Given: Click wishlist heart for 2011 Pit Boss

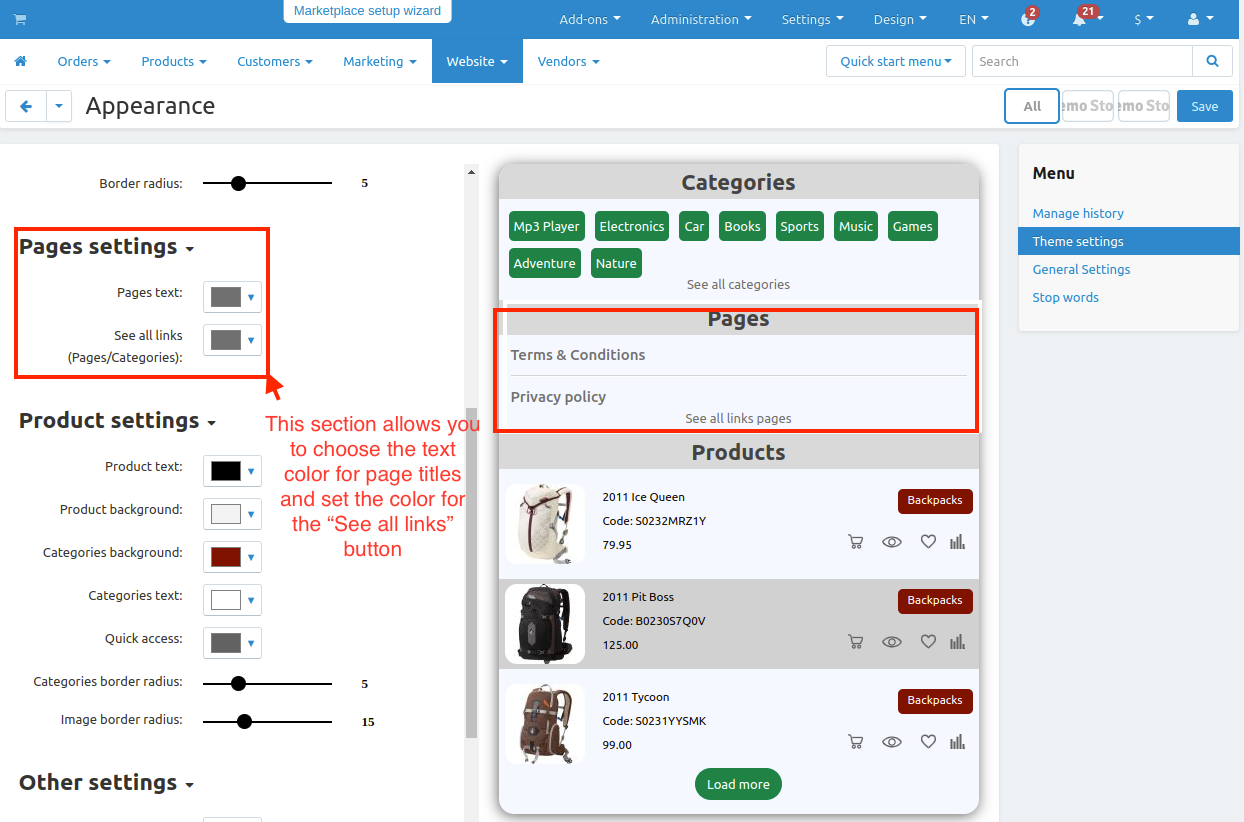Looking at the screenshot, I should click(928, 641).
